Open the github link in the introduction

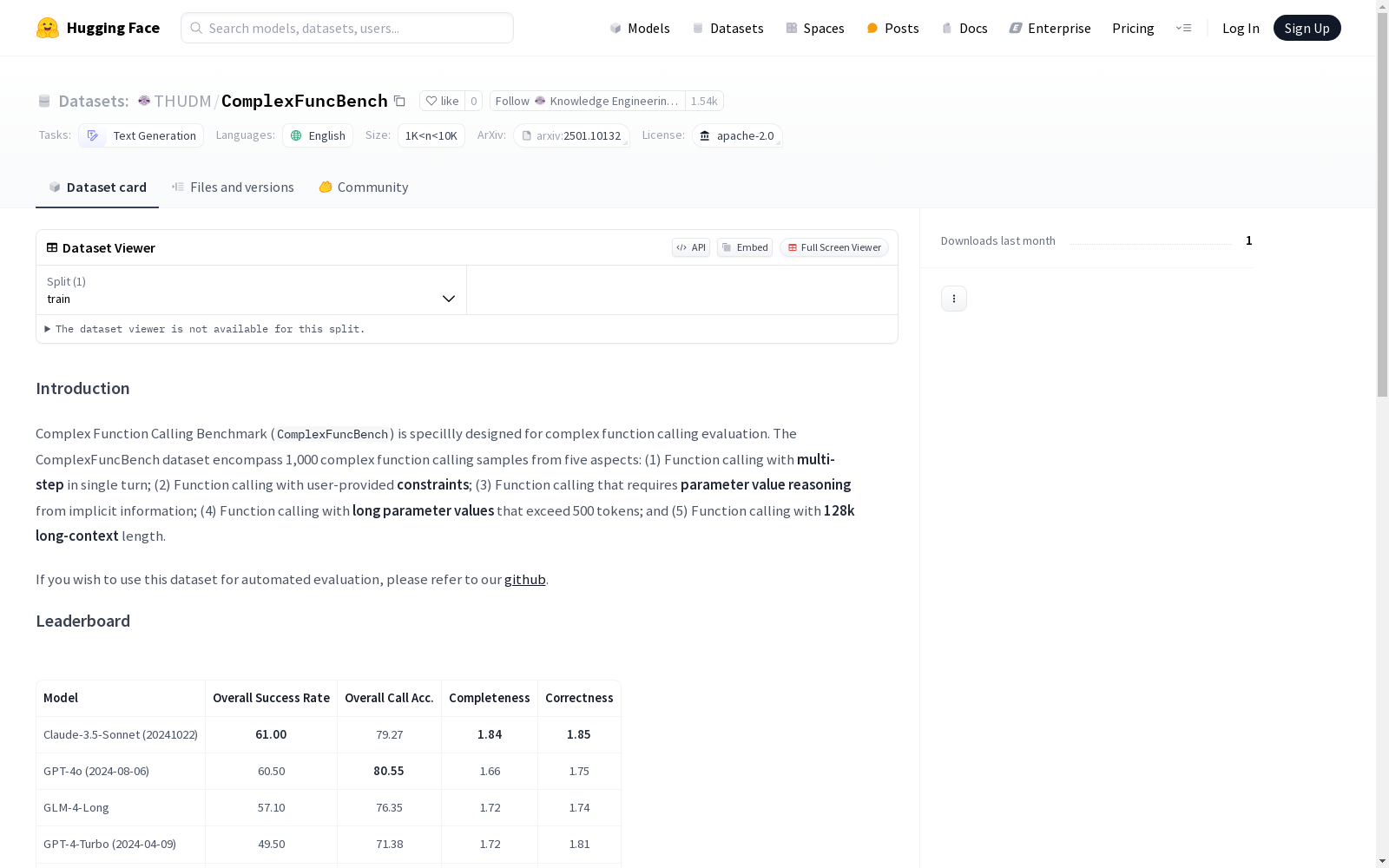pyautogui.click(x=525, y=580)
